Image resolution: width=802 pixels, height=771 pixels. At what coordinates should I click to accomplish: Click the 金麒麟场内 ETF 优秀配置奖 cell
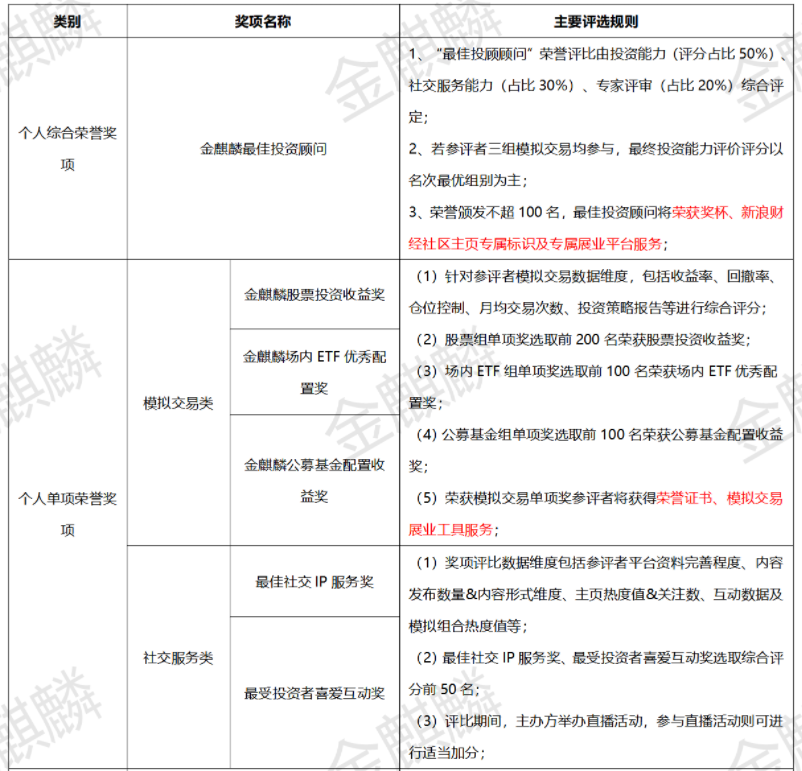[314, 372]
